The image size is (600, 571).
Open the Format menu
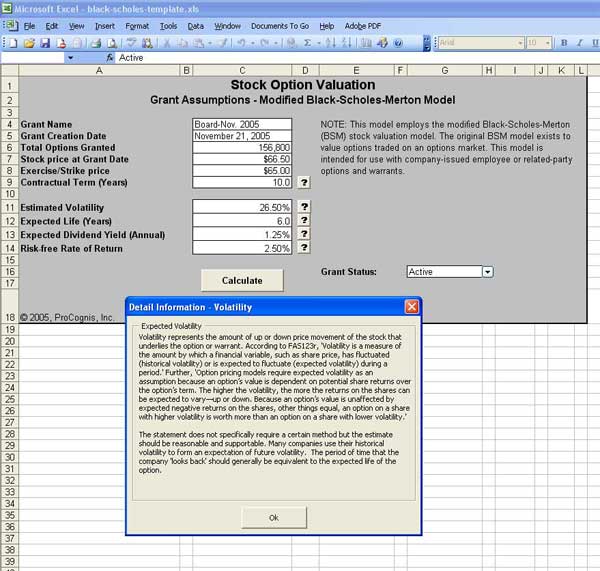point(137,26)
